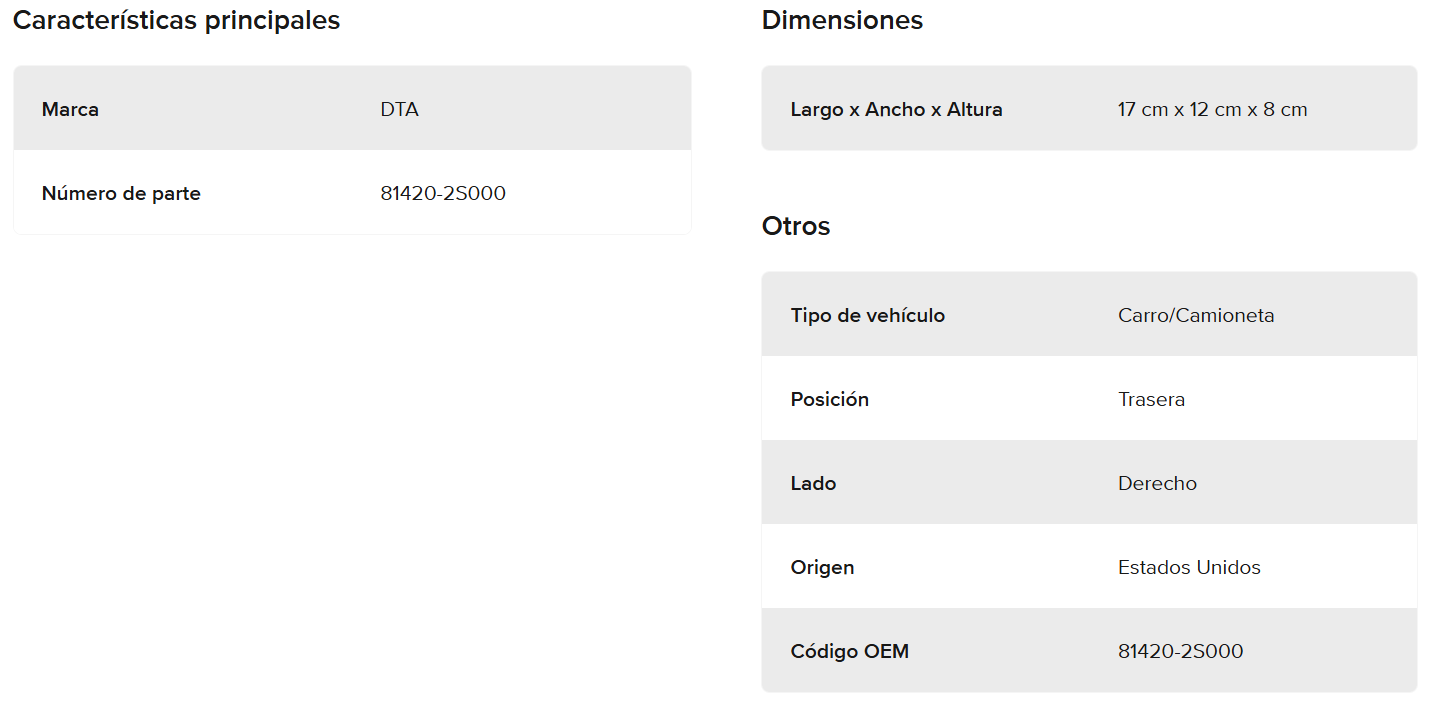This screenshot has width=1430, height=705.
Task: Click the part number value beside Número de parte
Action: click(443, 194)
